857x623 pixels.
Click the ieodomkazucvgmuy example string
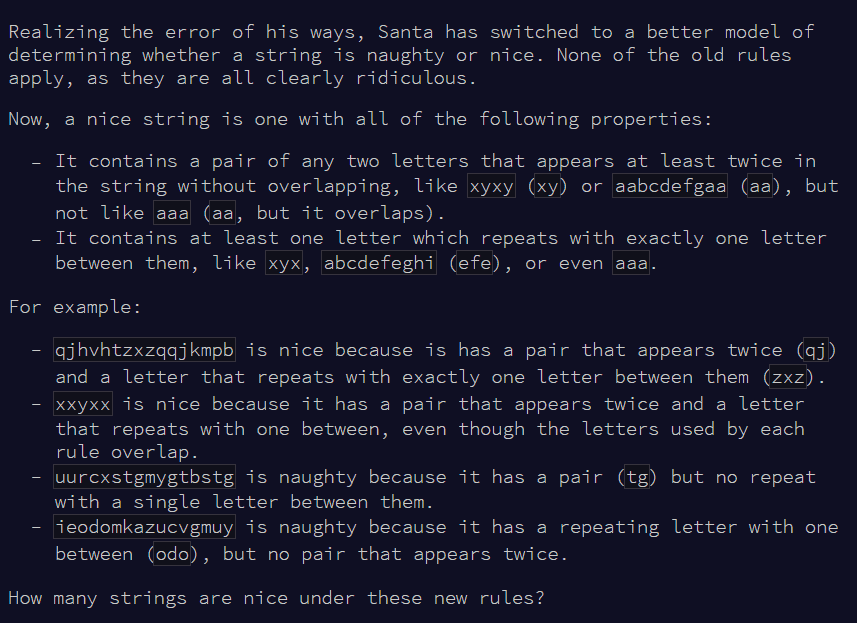point(145,527)
